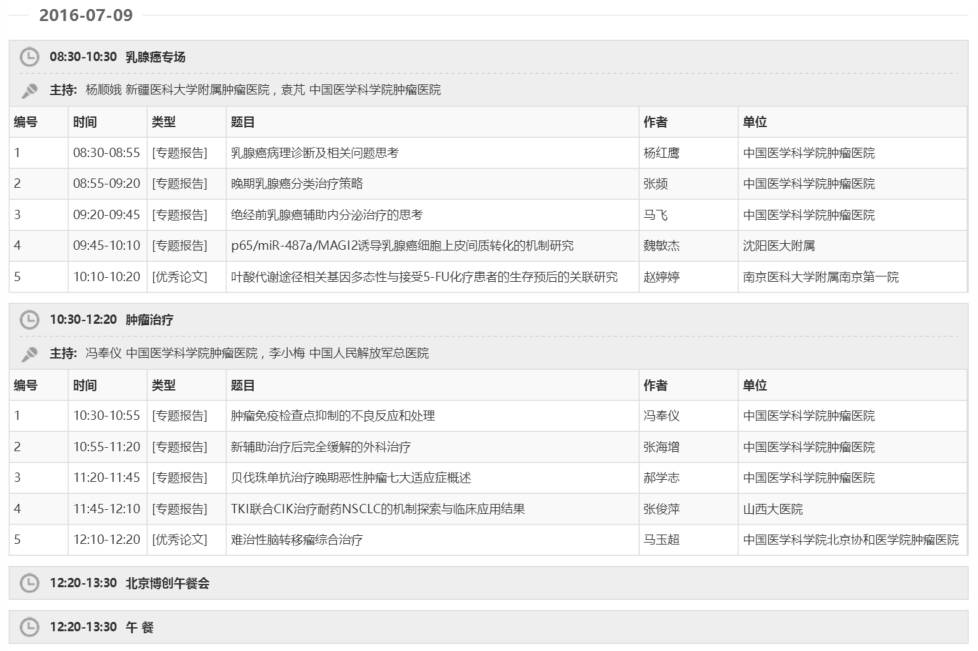The image size is (978, 651).
Task: Click the title 乳腺癌病理诊断及相关问题思考
Action: click(x=315, y=153)
